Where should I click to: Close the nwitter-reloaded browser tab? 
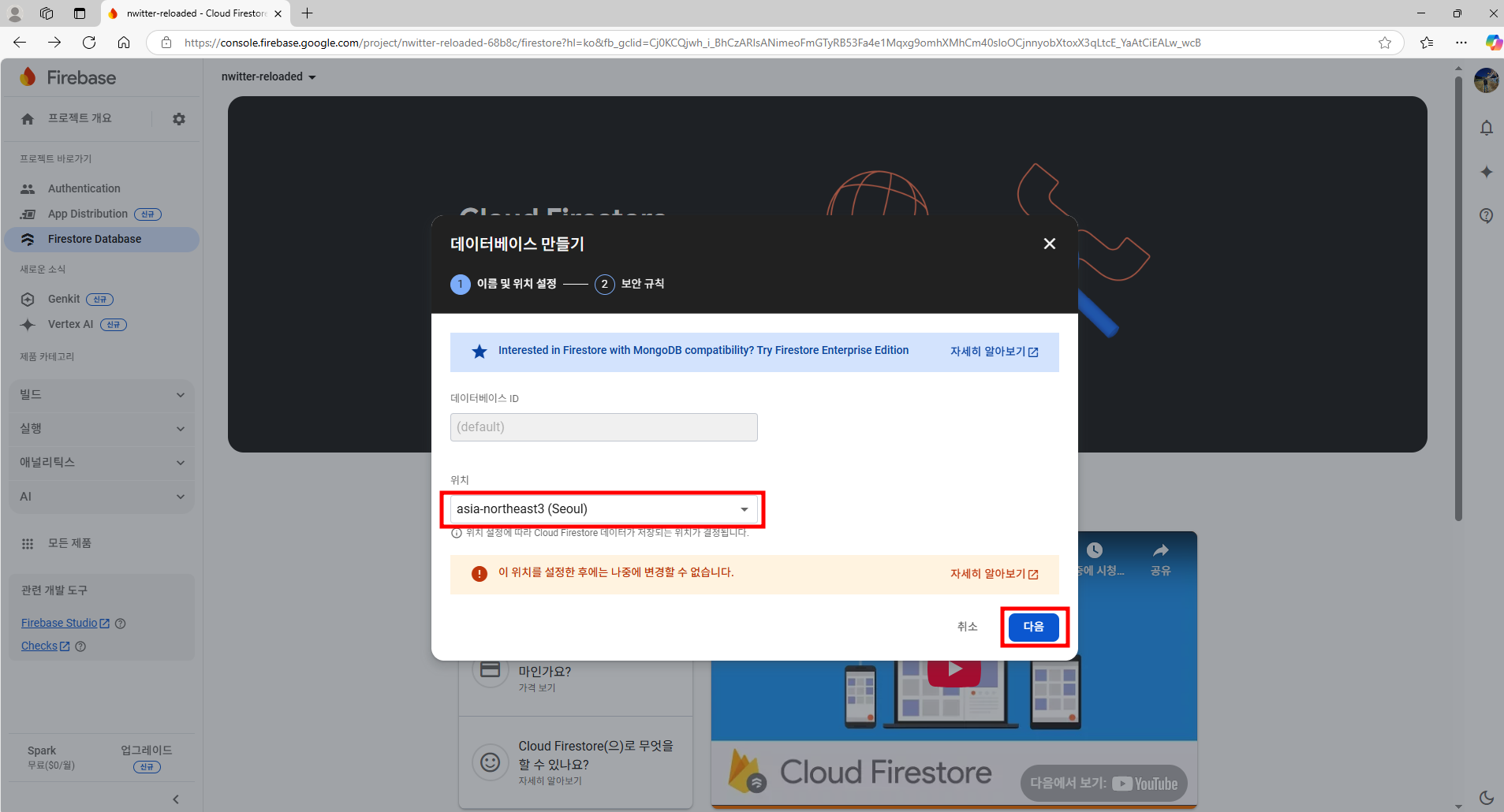click(278, 13)
